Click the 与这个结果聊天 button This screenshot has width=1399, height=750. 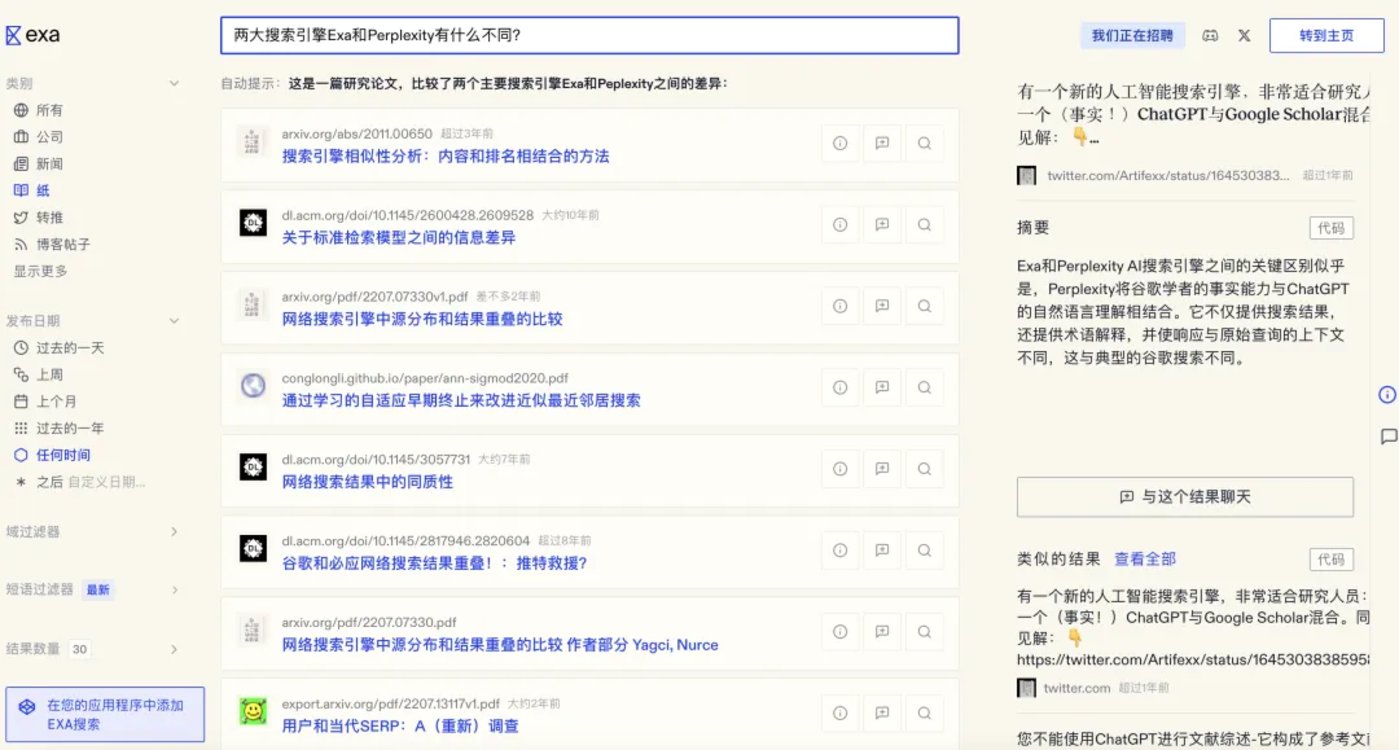point(1185,497)
